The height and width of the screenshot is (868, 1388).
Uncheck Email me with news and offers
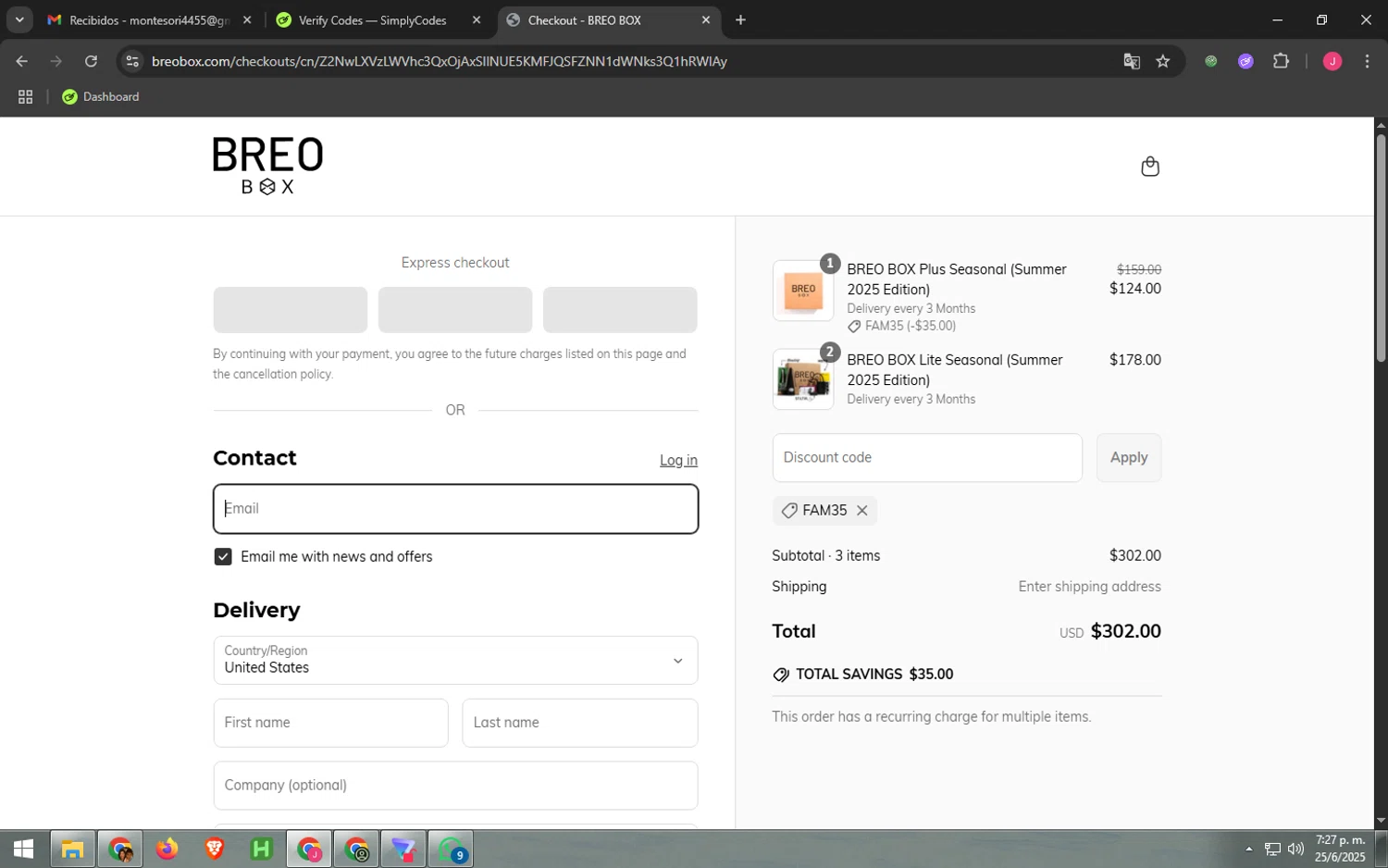click(223, 556)
